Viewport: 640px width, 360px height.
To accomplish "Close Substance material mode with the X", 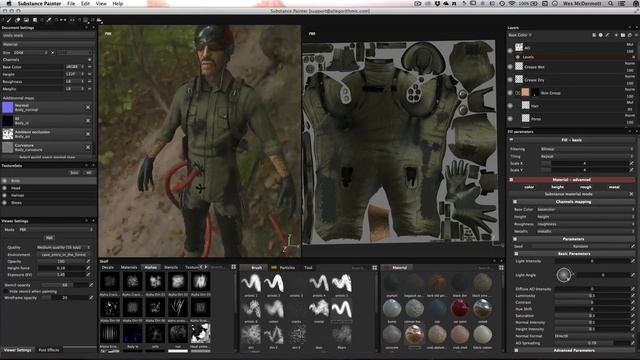I will point(631,194).
